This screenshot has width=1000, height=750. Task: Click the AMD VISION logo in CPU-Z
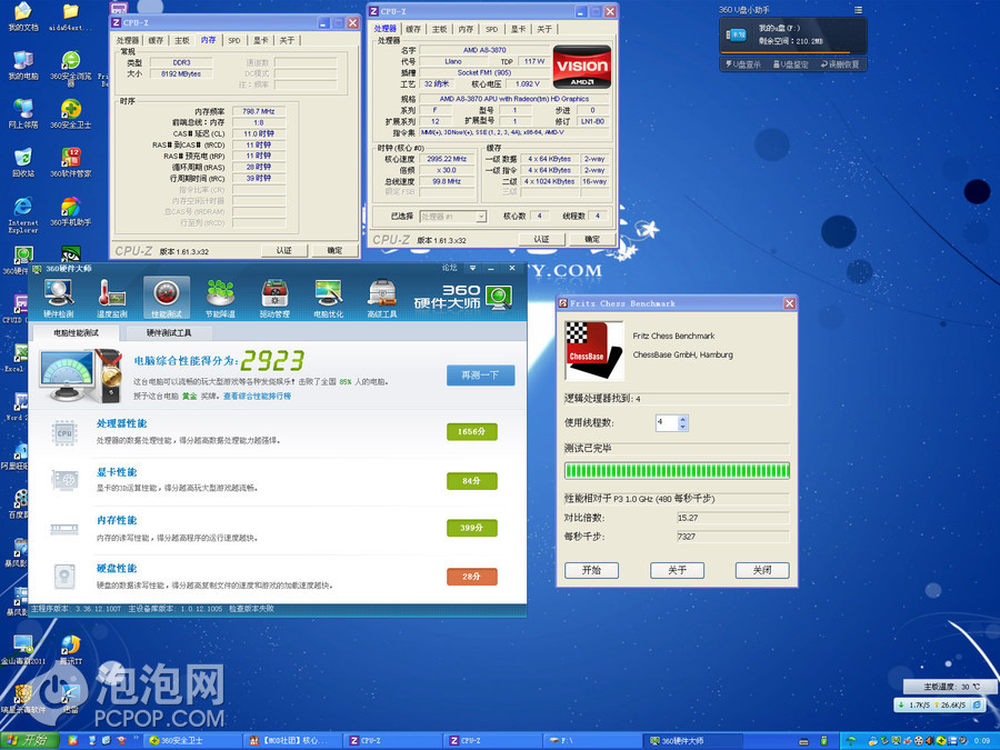(582, 67)
